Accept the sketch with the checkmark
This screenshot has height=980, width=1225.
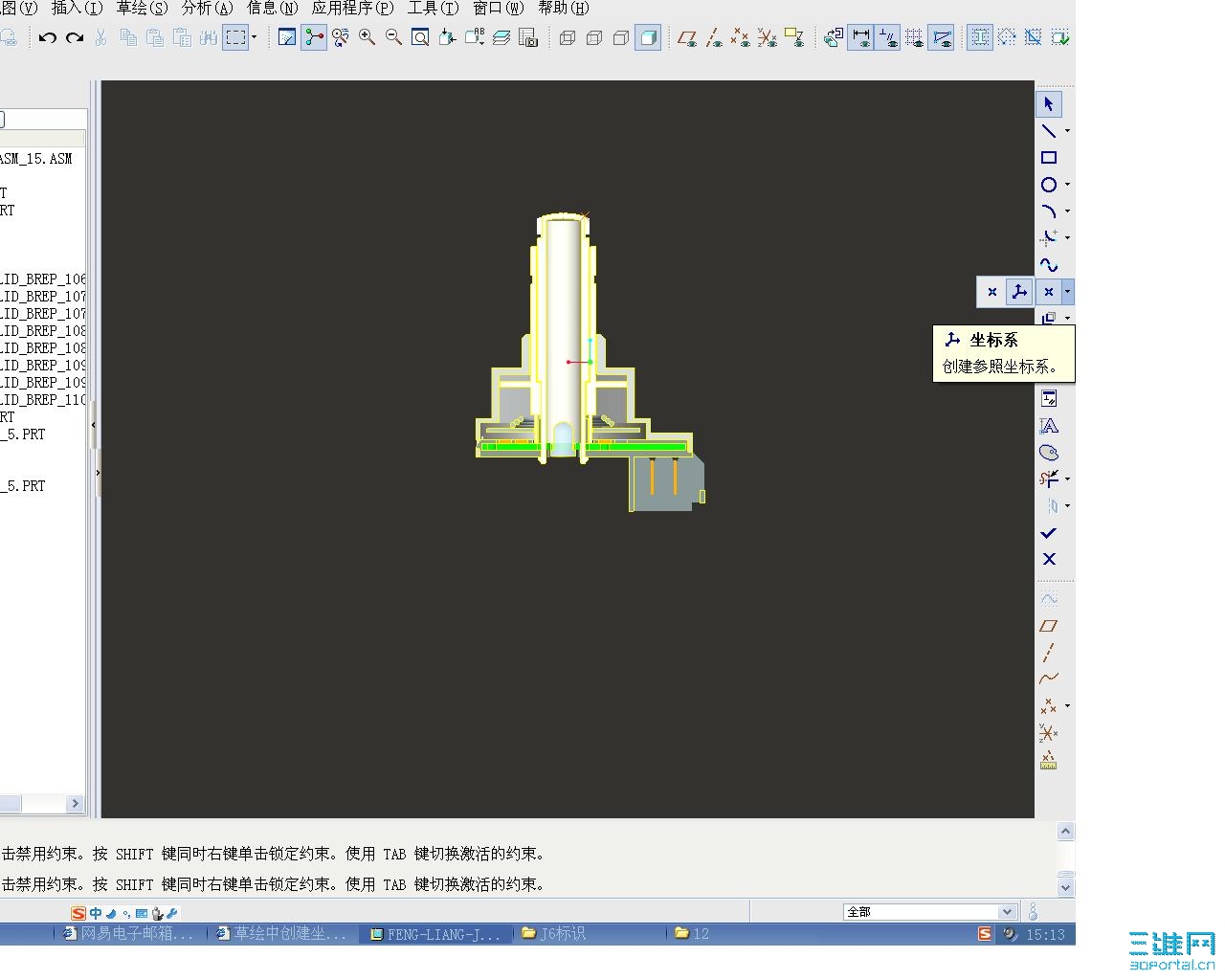click(x=1049, y=533)
